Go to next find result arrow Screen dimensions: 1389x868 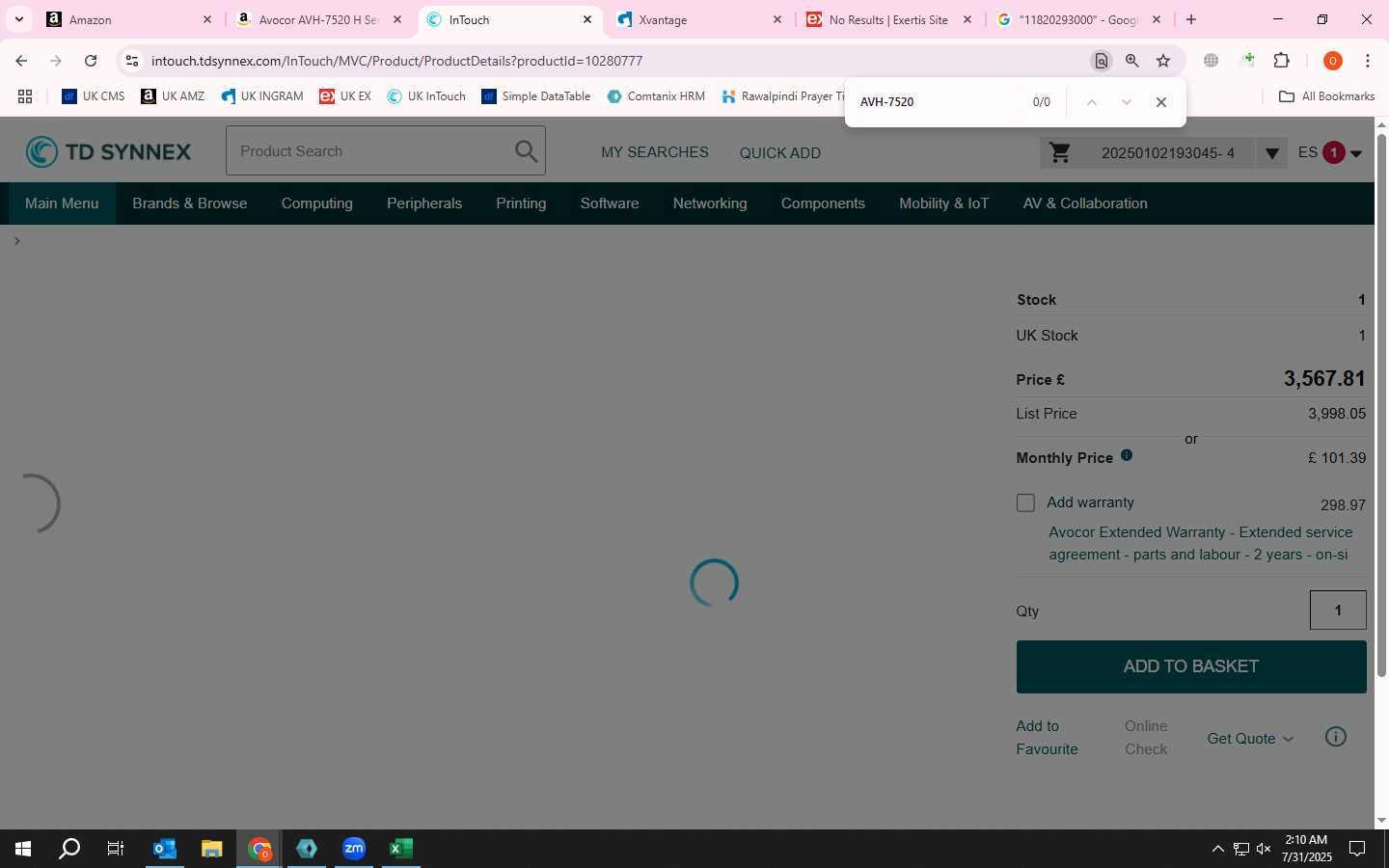[x=1127, y=102]
